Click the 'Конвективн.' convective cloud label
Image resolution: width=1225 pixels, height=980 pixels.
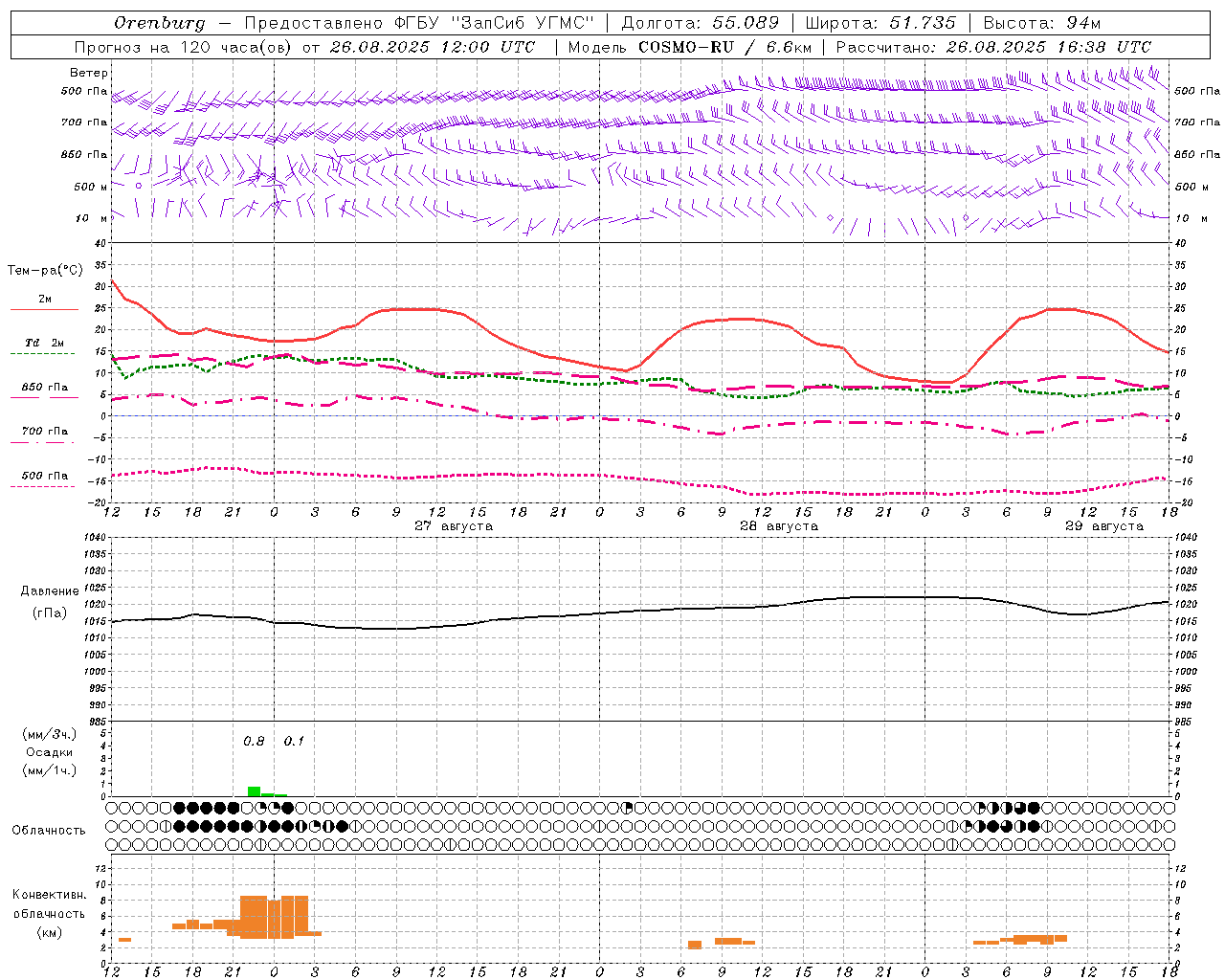tap(50, 895)
